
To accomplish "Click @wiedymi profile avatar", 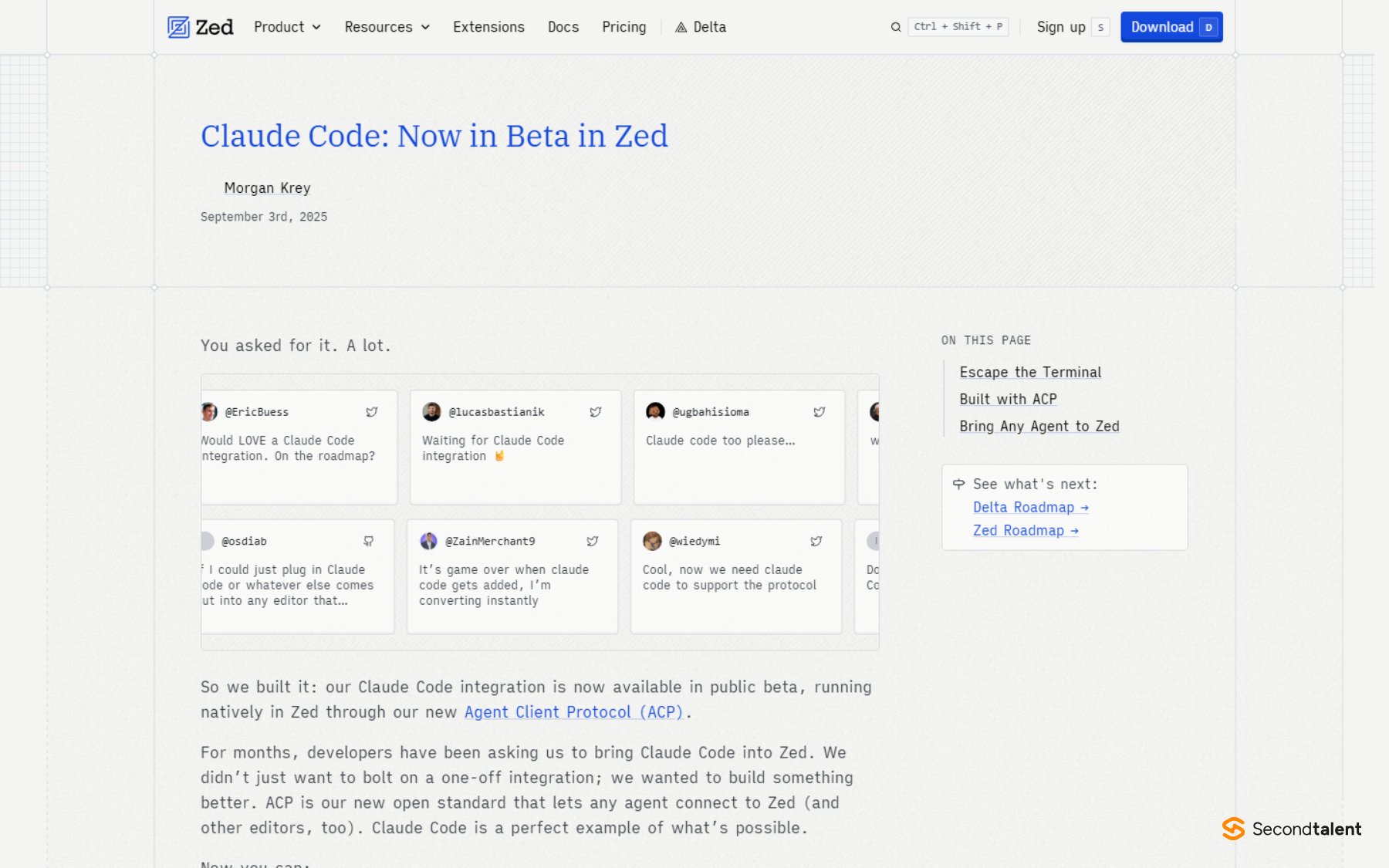I will coord(652,542).
